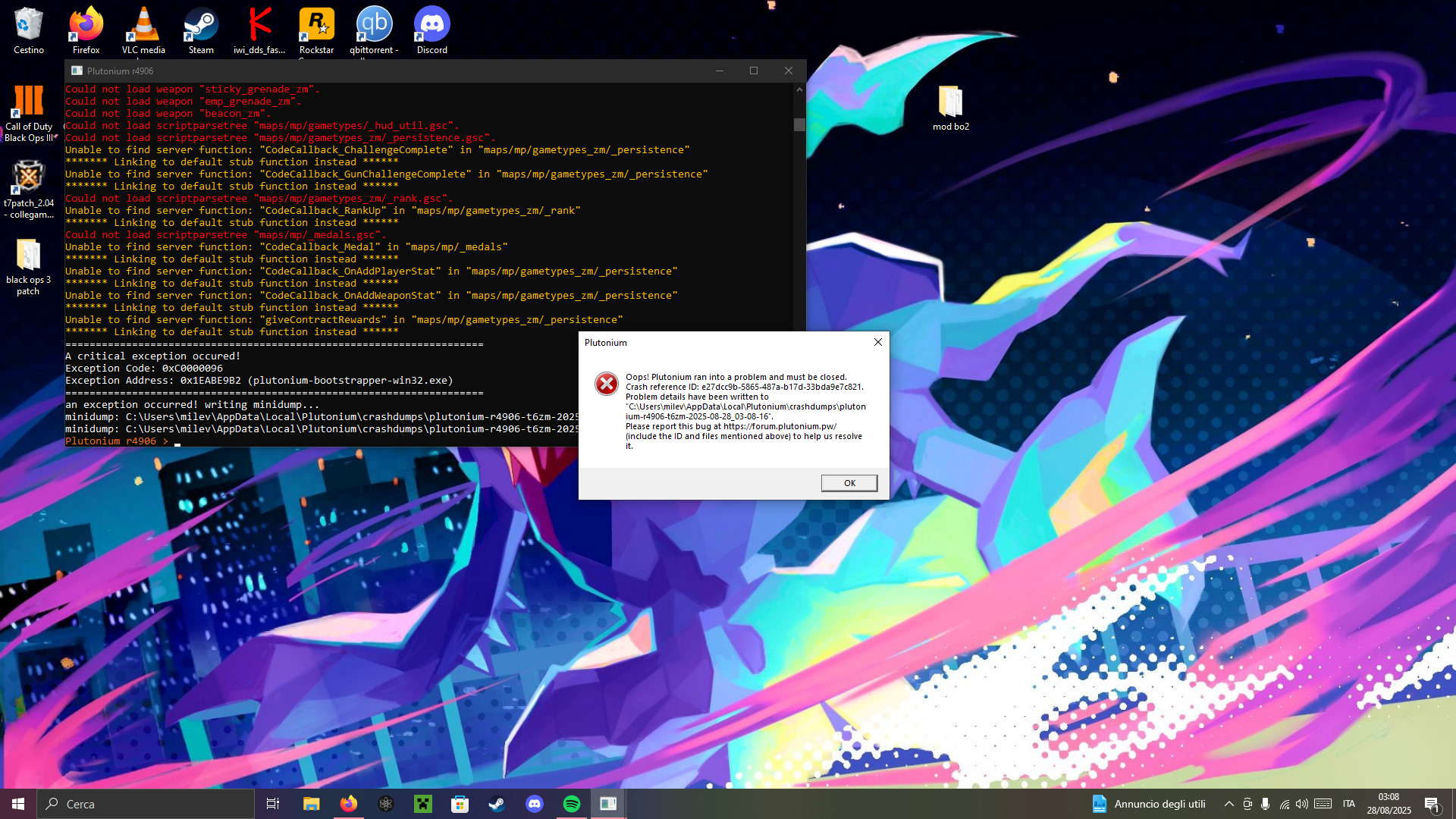Click "A critical exception occured!" console line
The image size is (1456, 819).
(x=152, y=356)
